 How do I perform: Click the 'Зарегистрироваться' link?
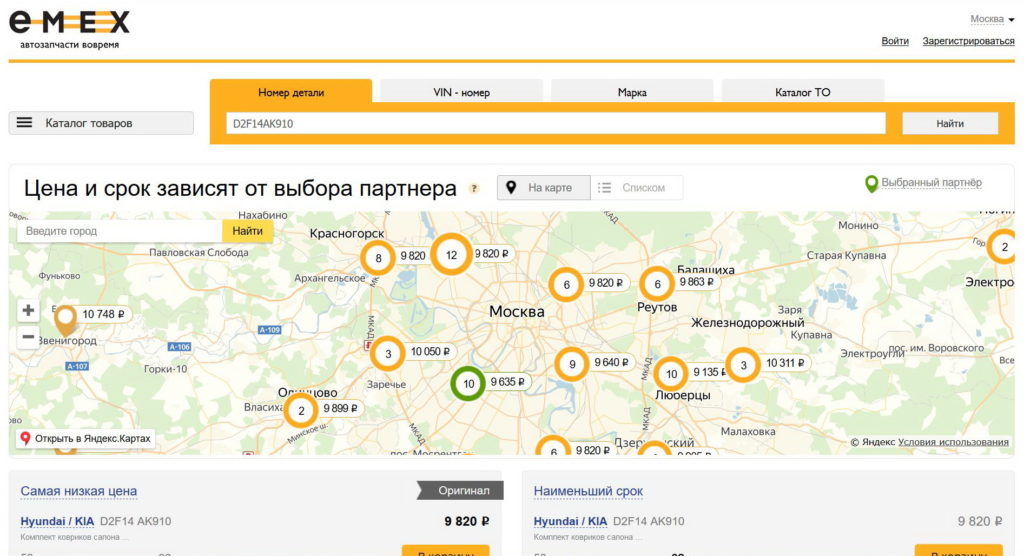(968, 41)
